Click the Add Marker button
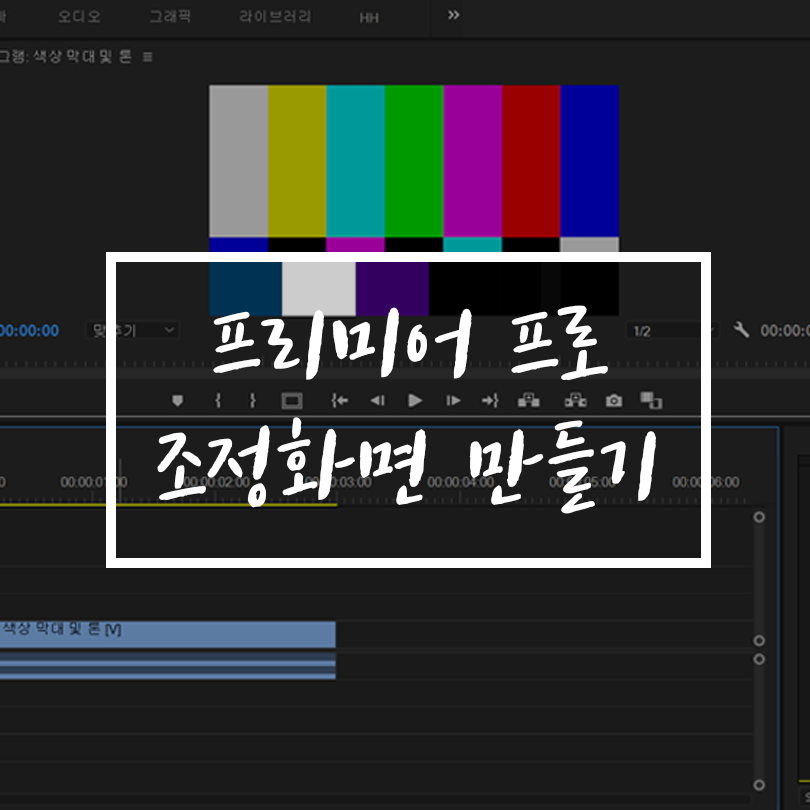The width and height of the screenshot is (810, 810). coord(177,400)
